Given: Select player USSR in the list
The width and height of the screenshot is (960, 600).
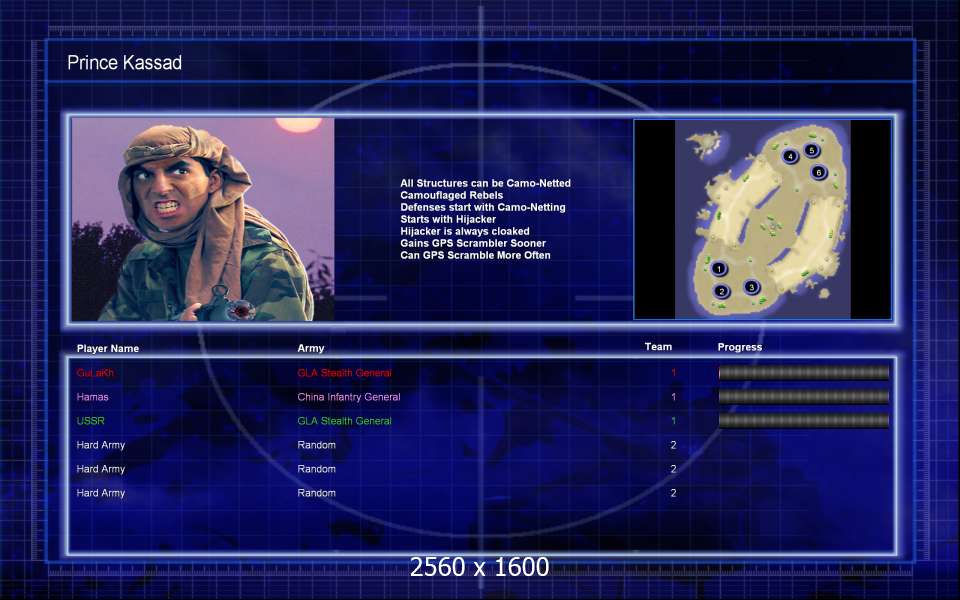Looking at the screenshot, I should (x=91, y=421).
